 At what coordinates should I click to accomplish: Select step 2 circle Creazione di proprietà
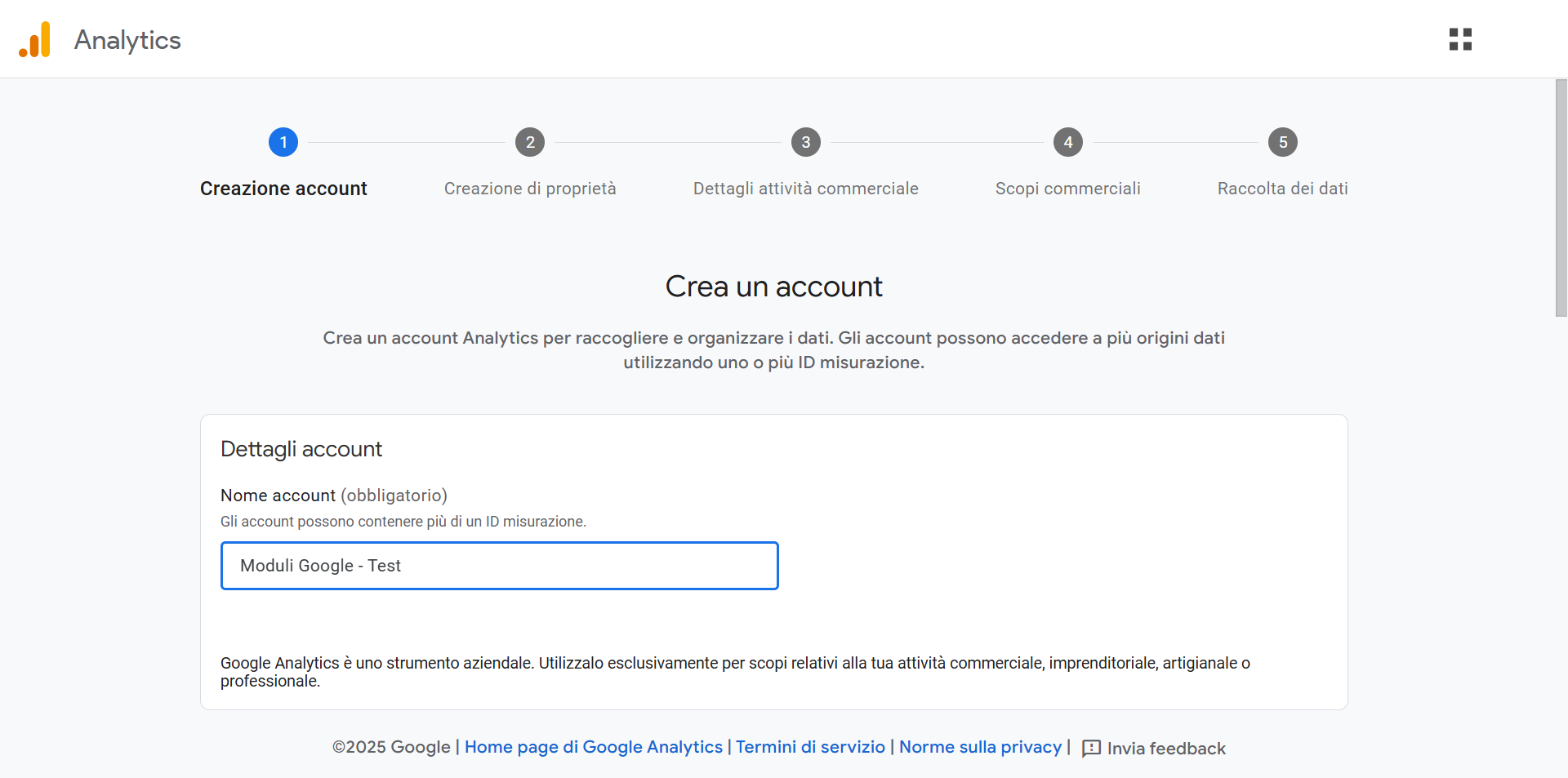click(530, 141)
